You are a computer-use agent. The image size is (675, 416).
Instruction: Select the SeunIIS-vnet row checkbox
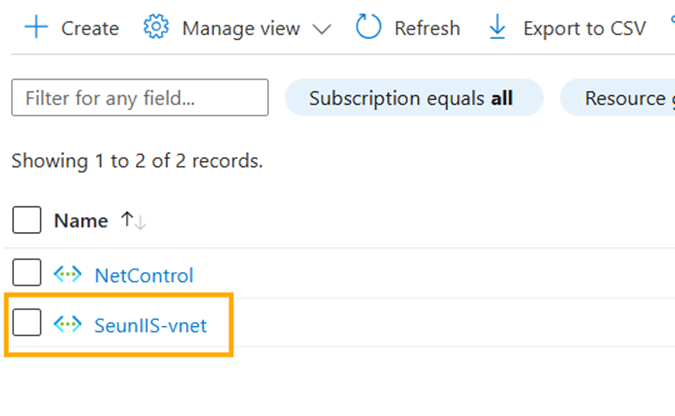pyautogui.click(x=27, y=323)
